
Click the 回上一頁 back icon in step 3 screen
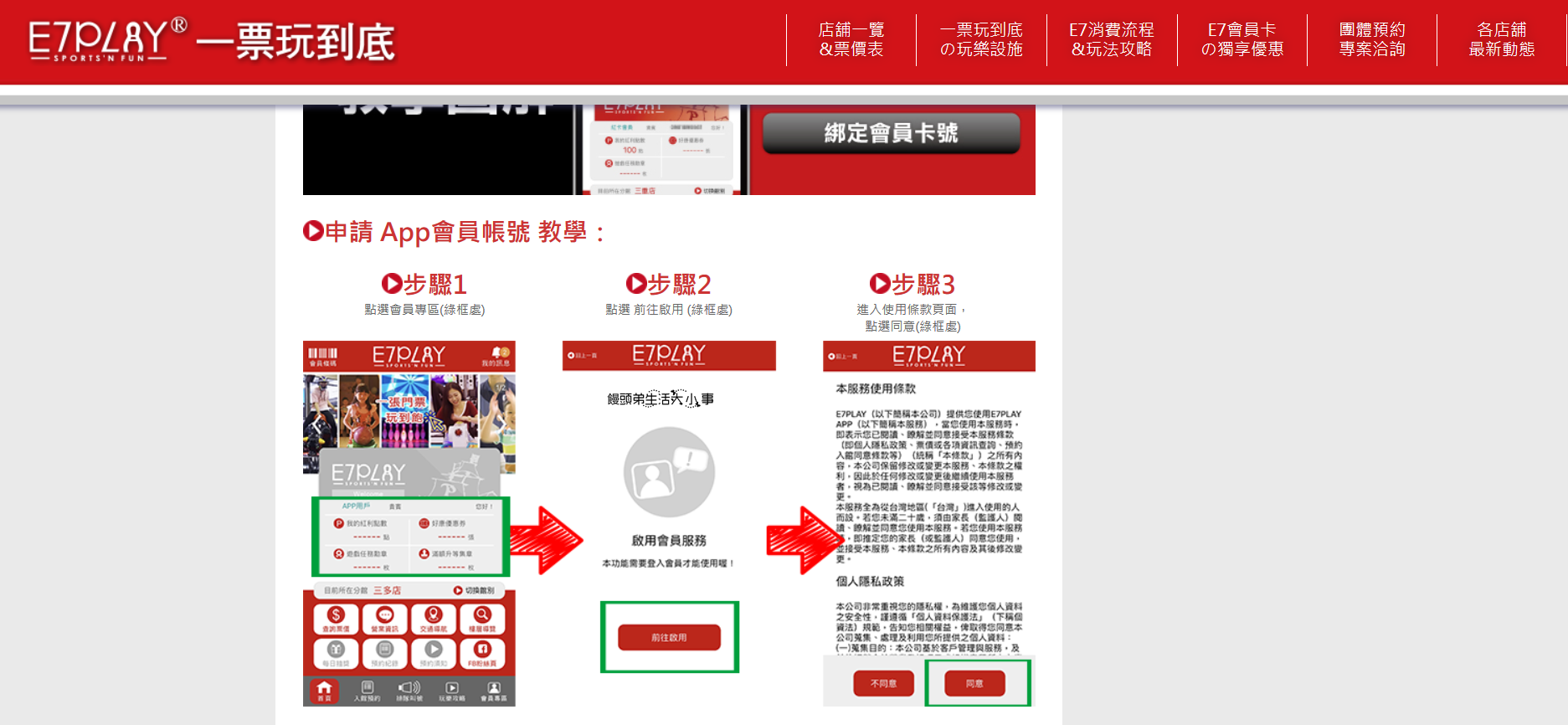pos(843,356)
